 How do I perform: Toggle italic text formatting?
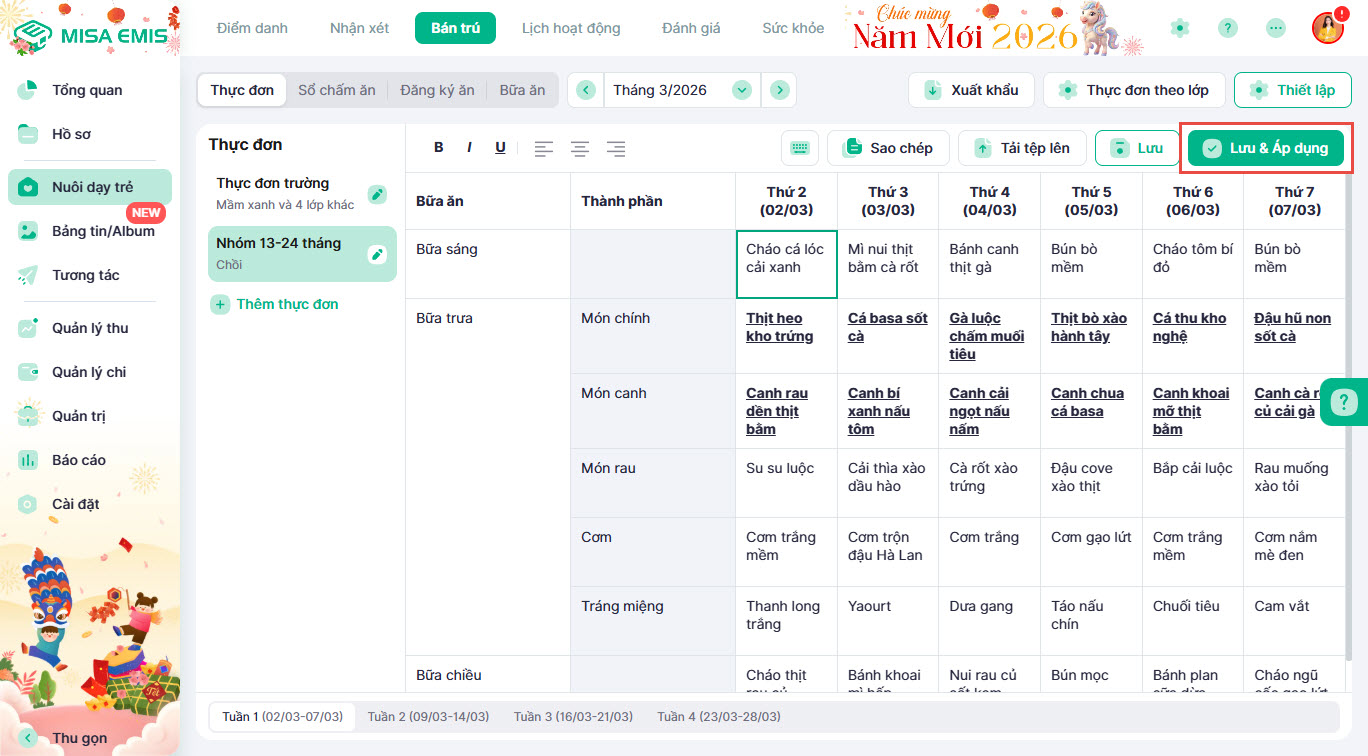point(469,148)
